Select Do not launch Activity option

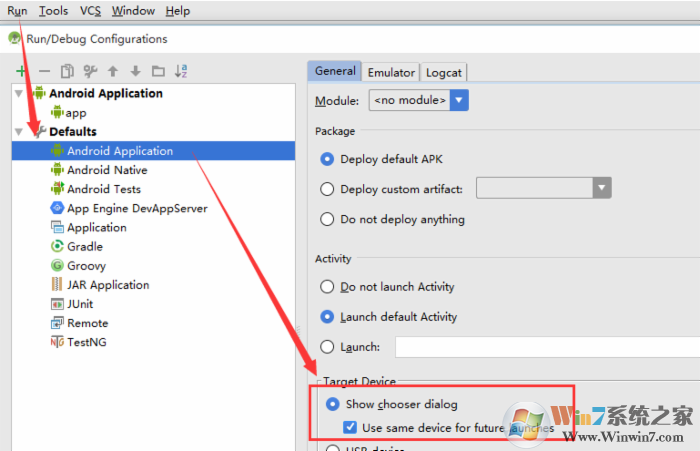coord(327,286)
